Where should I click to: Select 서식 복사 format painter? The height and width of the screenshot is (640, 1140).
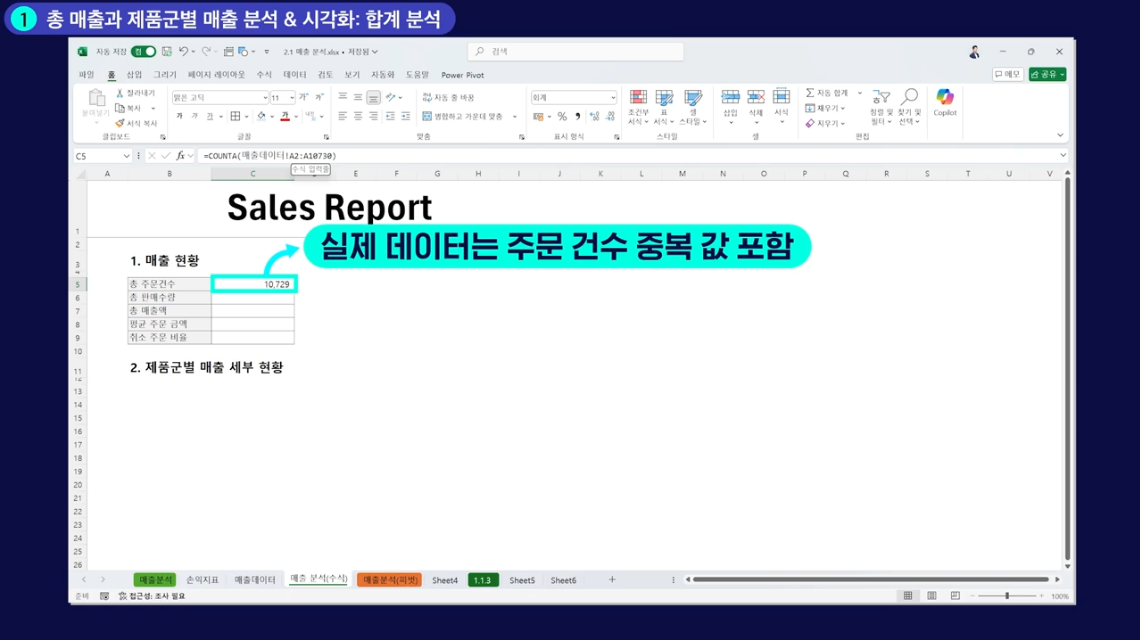tap(137, 123)
